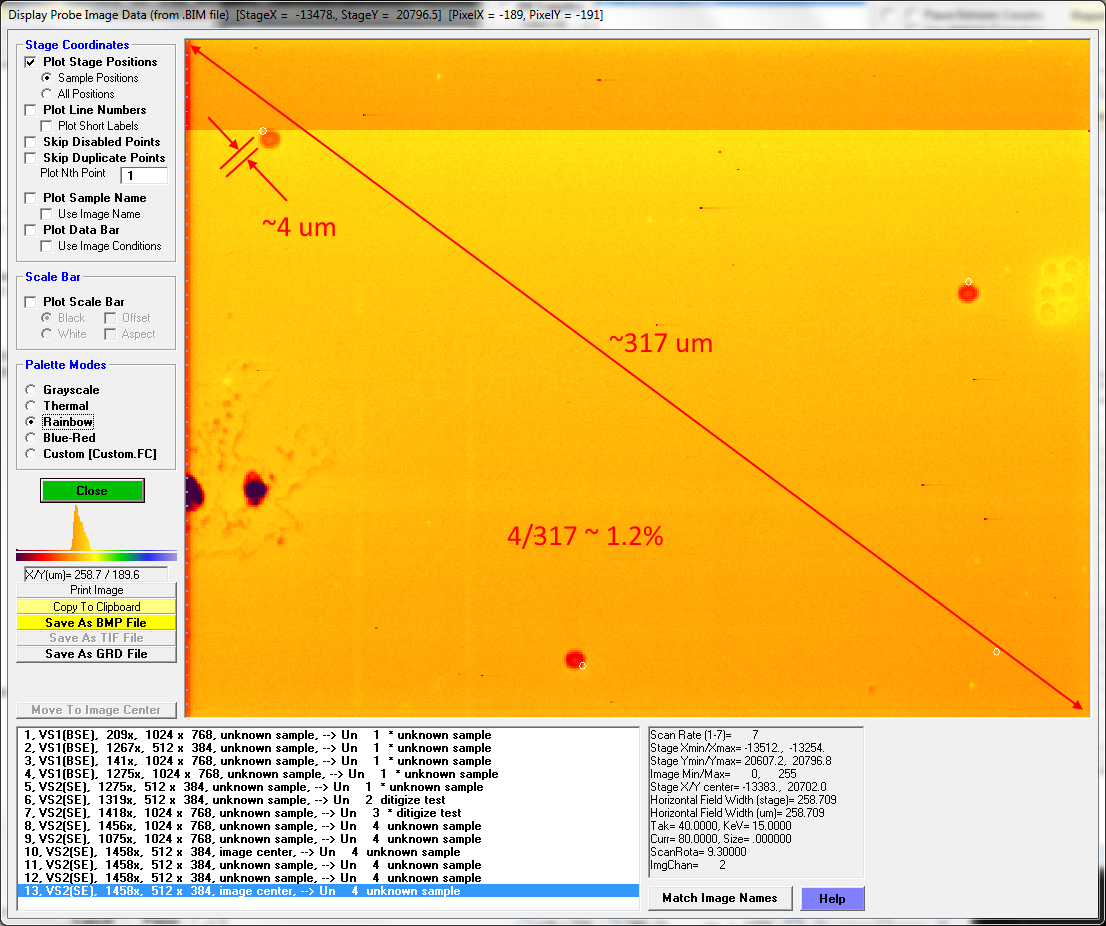Click the Print Image button

point(96,591)
